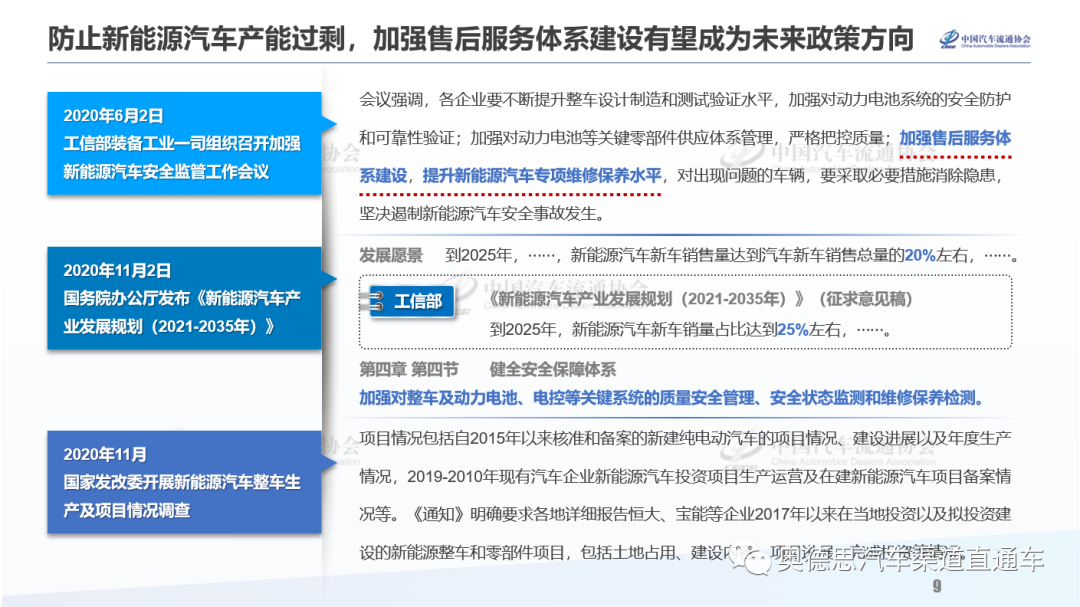Click the China Automobile Dealers Association logo
The height and width of the screenshot is (607, 1080).
984,40
